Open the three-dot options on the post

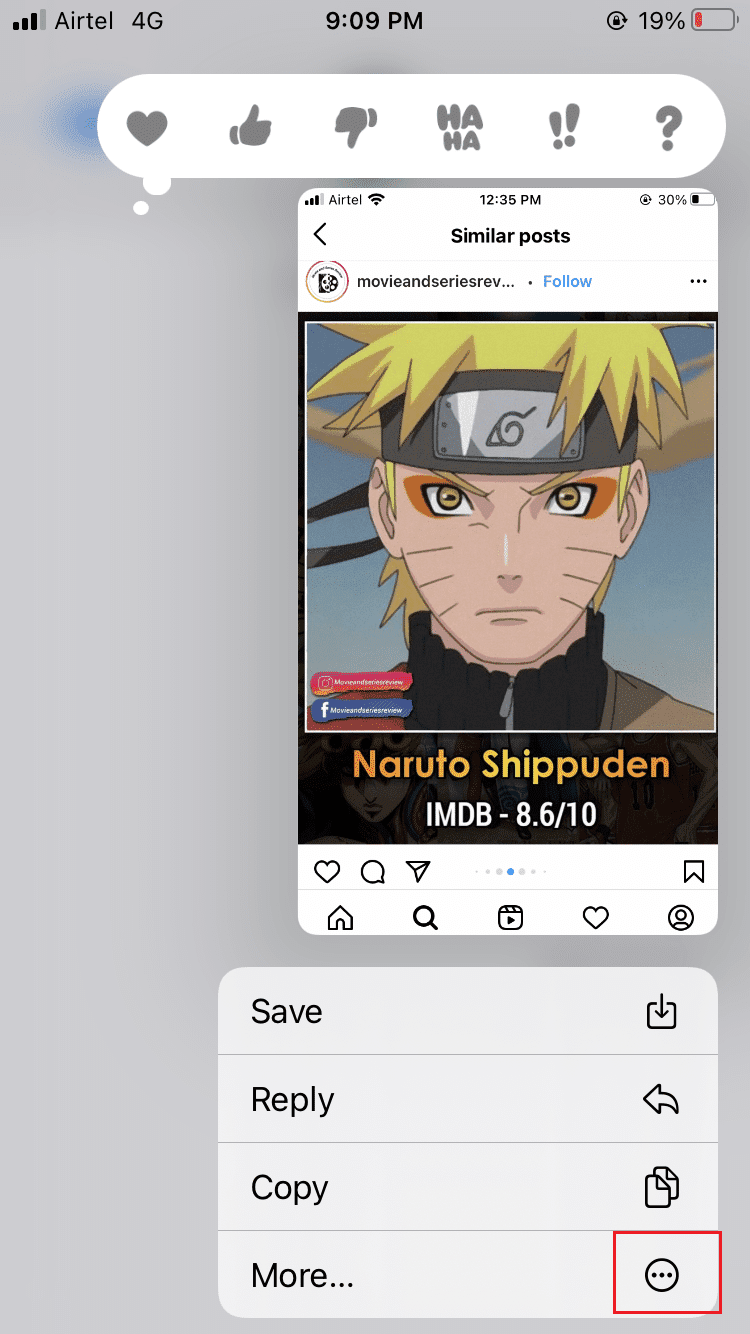point(698,281)
